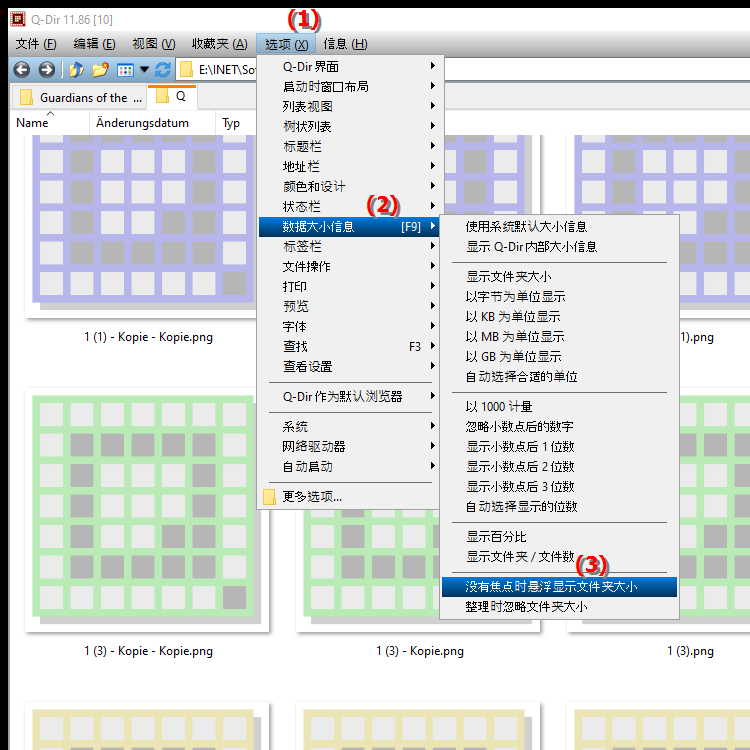Open the 文件操作 submenu

tap(349, 266)
